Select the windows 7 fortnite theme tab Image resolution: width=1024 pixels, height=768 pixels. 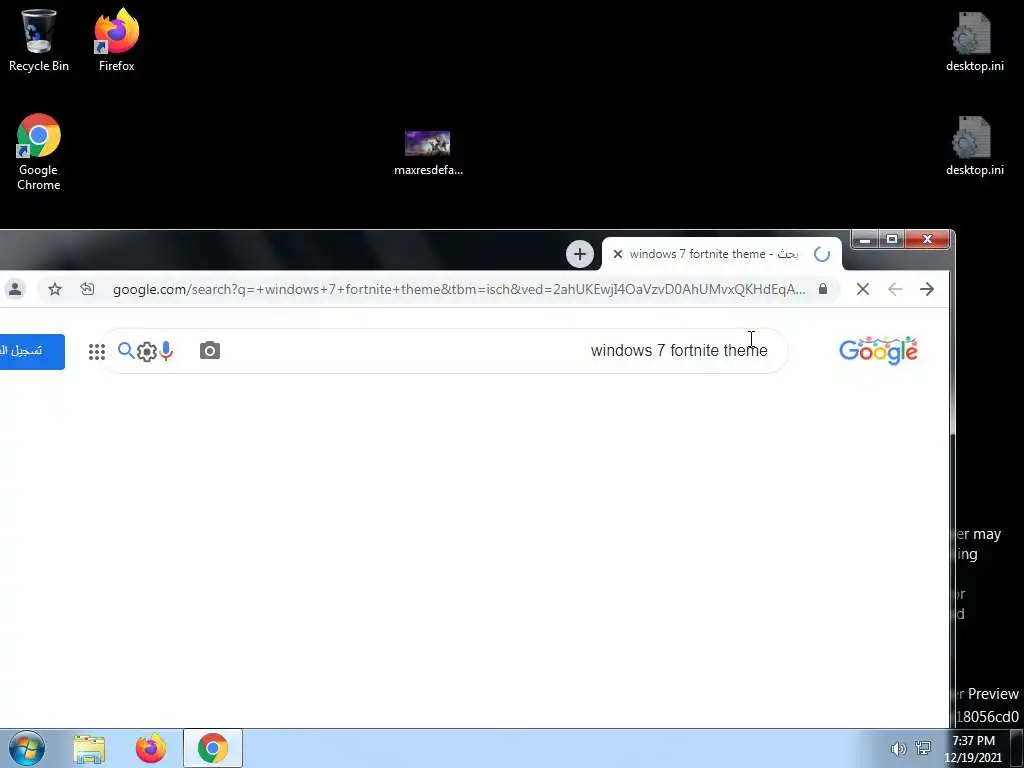[x=722, y=254]
